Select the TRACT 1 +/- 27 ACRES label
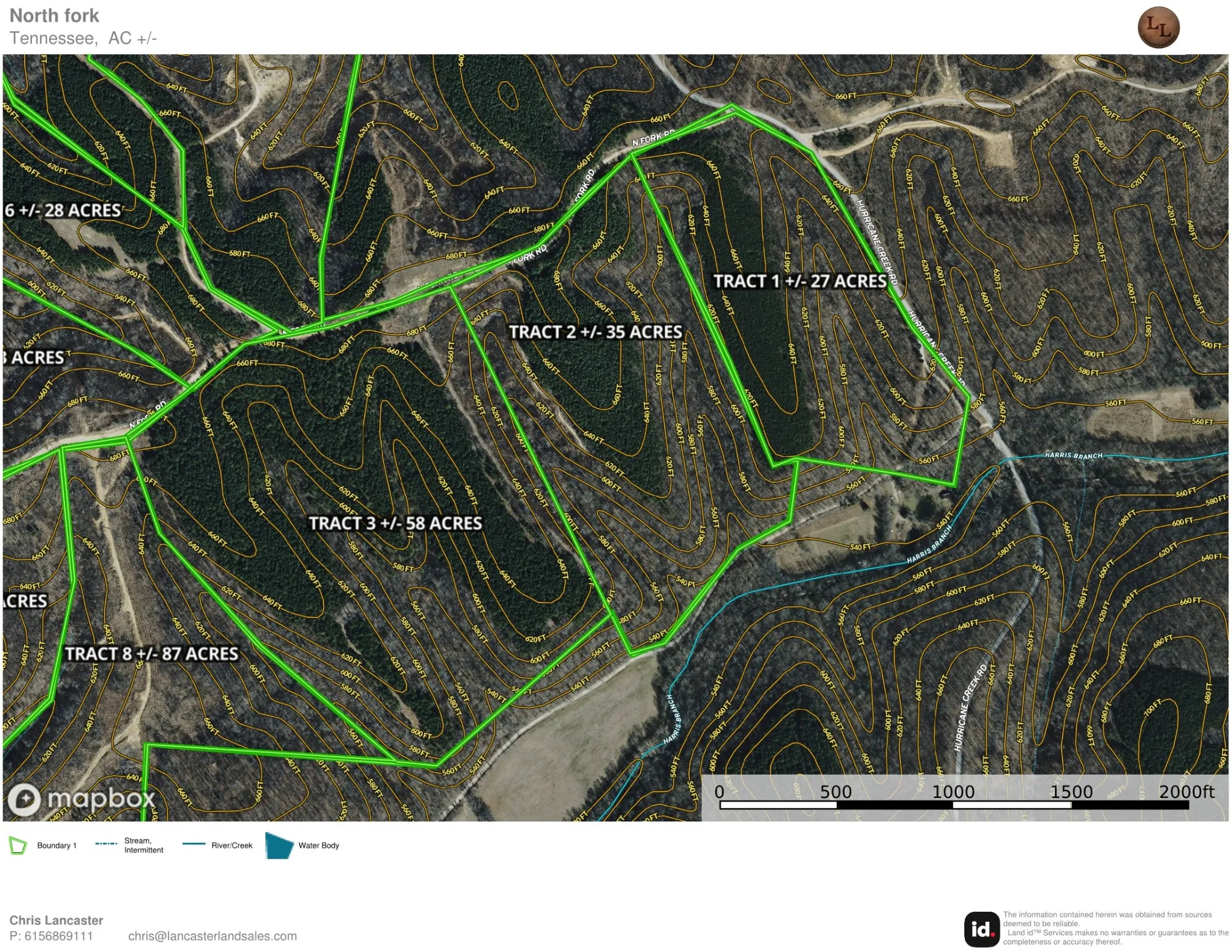The image size is (1232, 952). [x=800, y=281]
